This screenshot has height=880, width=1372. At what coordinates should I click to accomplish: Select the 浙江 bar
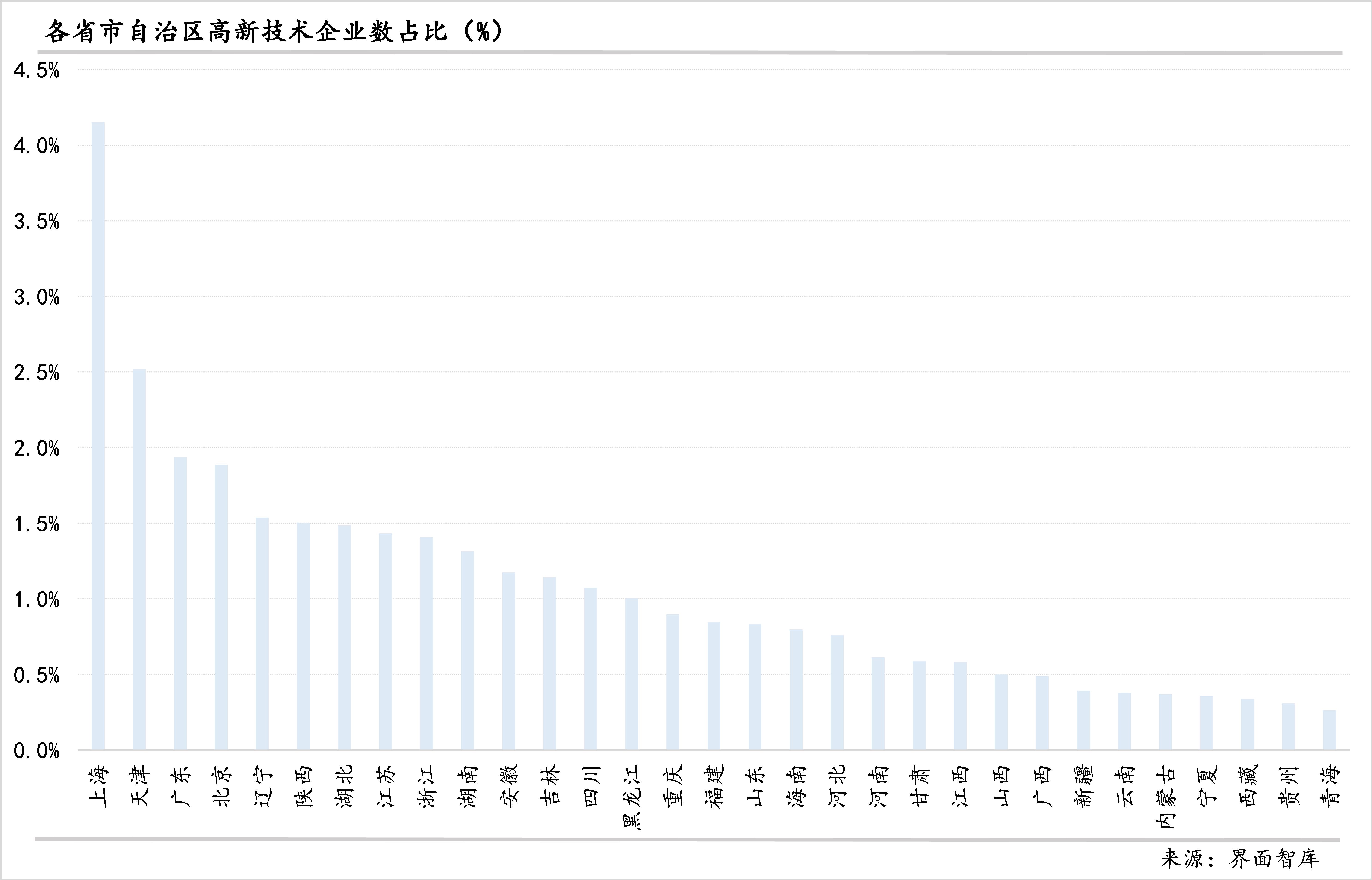click(427, 643)
